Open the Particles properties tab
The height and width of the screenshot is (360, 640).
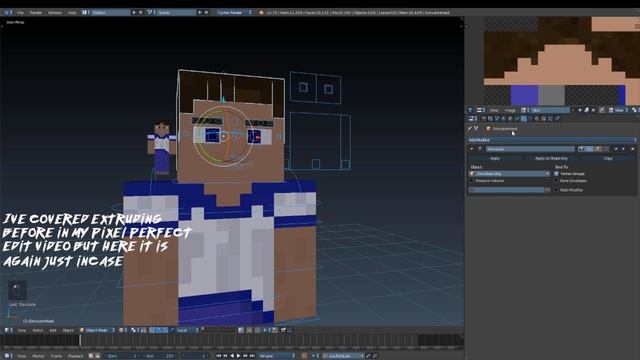pos(550,118)
